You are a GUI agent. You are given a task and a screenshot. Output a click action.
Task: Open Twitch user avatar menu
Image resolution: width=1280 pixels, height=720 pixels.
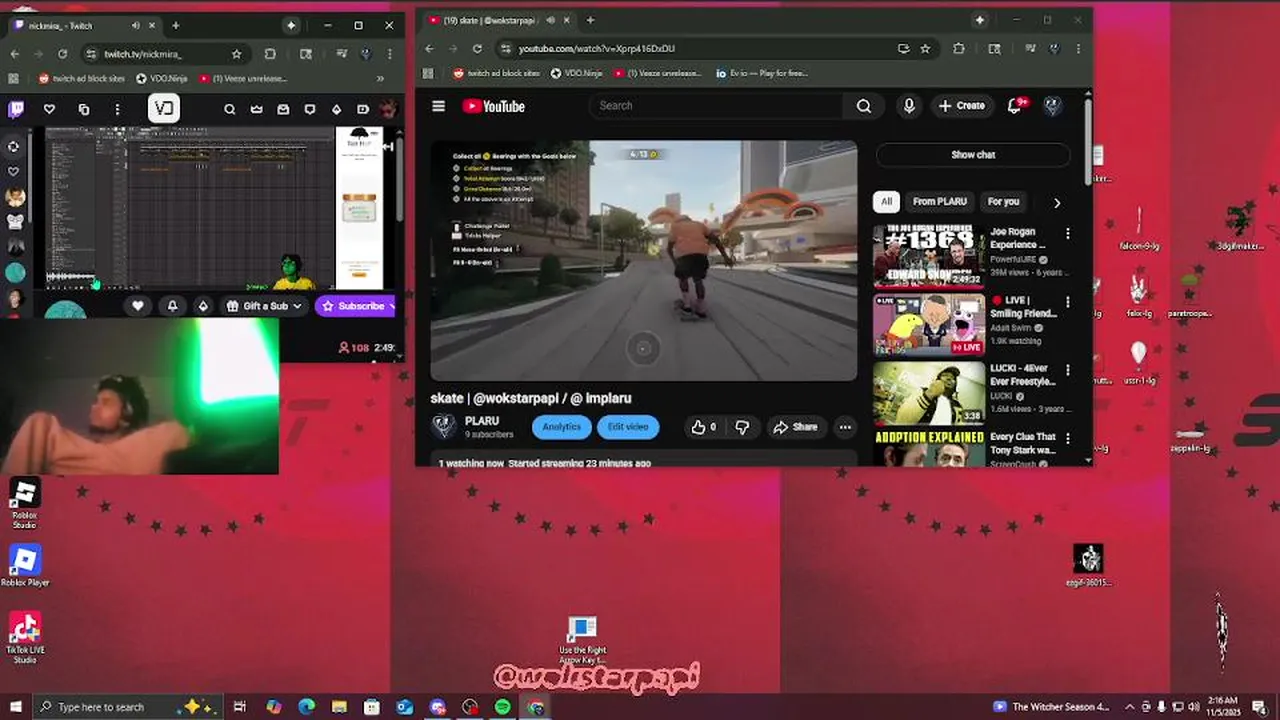[x=387, y=109]
